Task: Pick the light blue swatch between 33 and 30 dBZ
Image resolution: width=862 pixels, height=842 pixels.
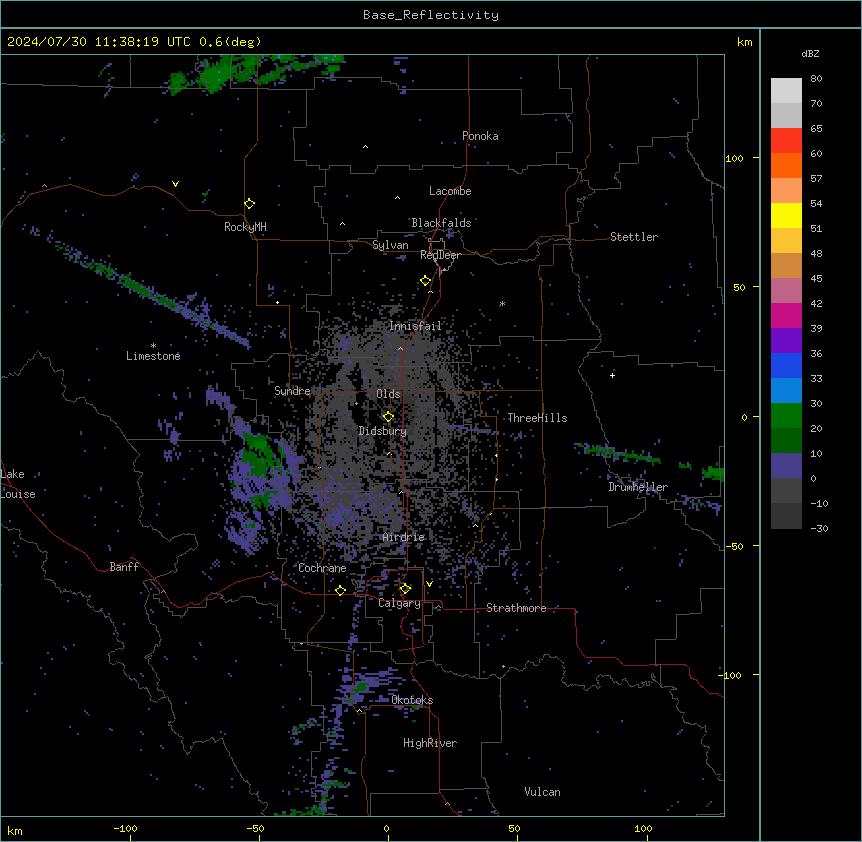Action: pos(786,390)
